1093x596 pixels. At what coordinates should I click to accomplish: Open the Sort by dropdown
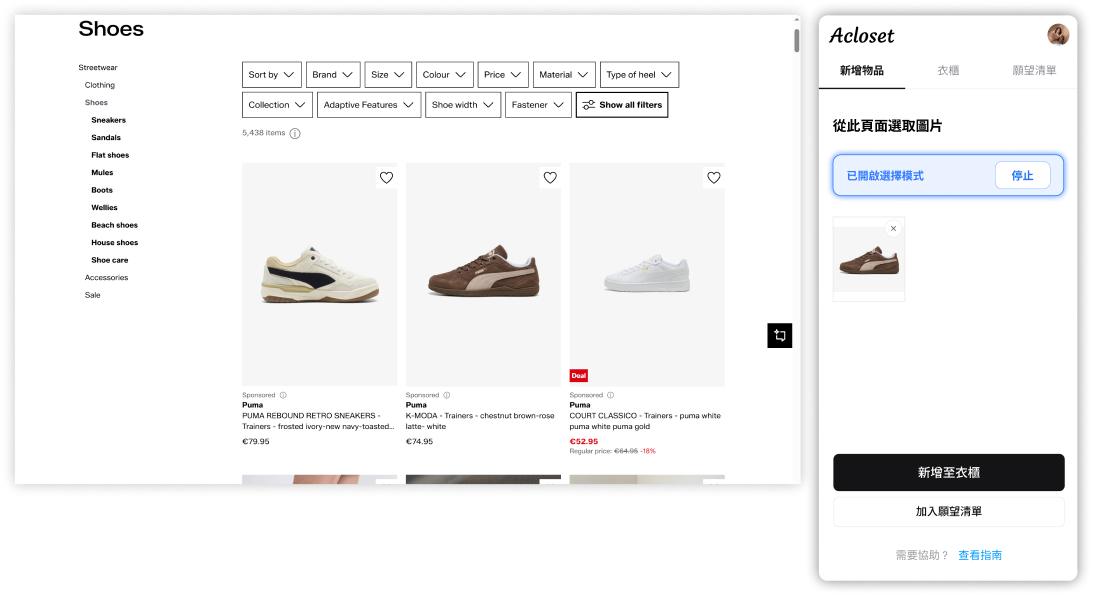click(x=272, y=75)
